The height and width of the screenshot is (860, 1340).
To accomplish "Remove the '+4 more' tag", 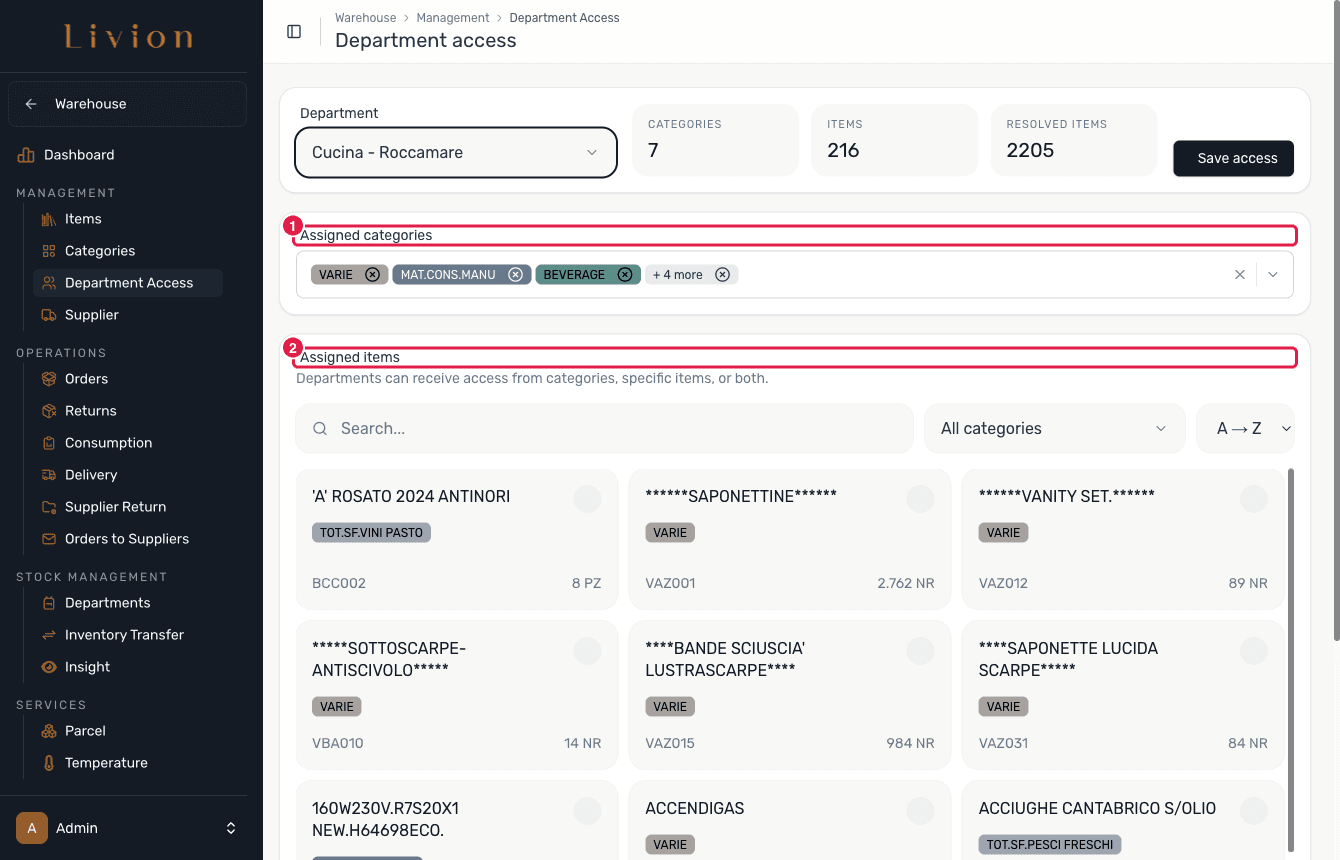I will click(722, 275).
